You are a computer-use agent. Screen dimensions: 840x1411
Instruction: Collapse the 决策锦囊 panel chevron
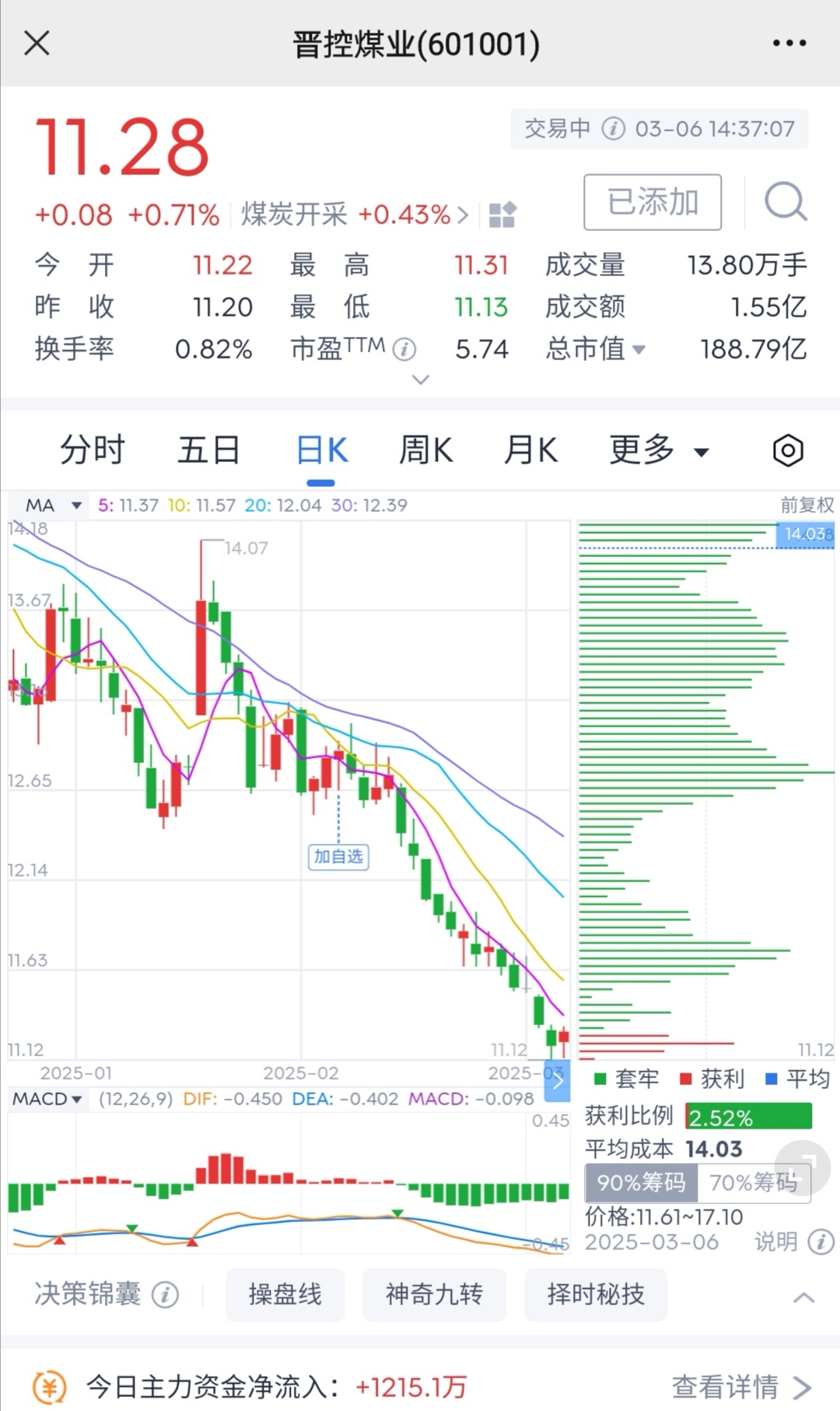coord(803,1297)
